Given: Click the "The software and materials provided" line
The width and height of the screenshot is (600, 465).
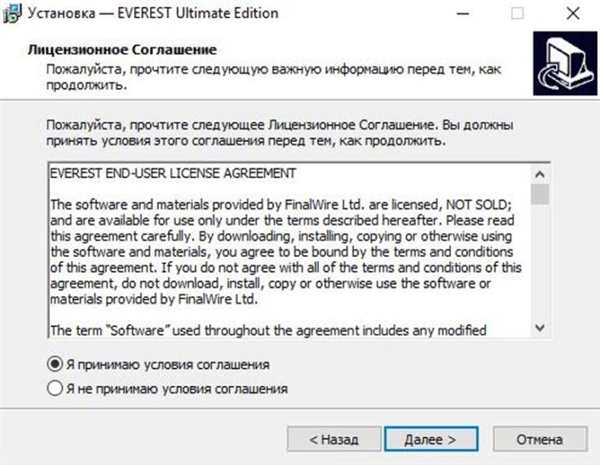Looking at the screenshot, I should 280,205.
